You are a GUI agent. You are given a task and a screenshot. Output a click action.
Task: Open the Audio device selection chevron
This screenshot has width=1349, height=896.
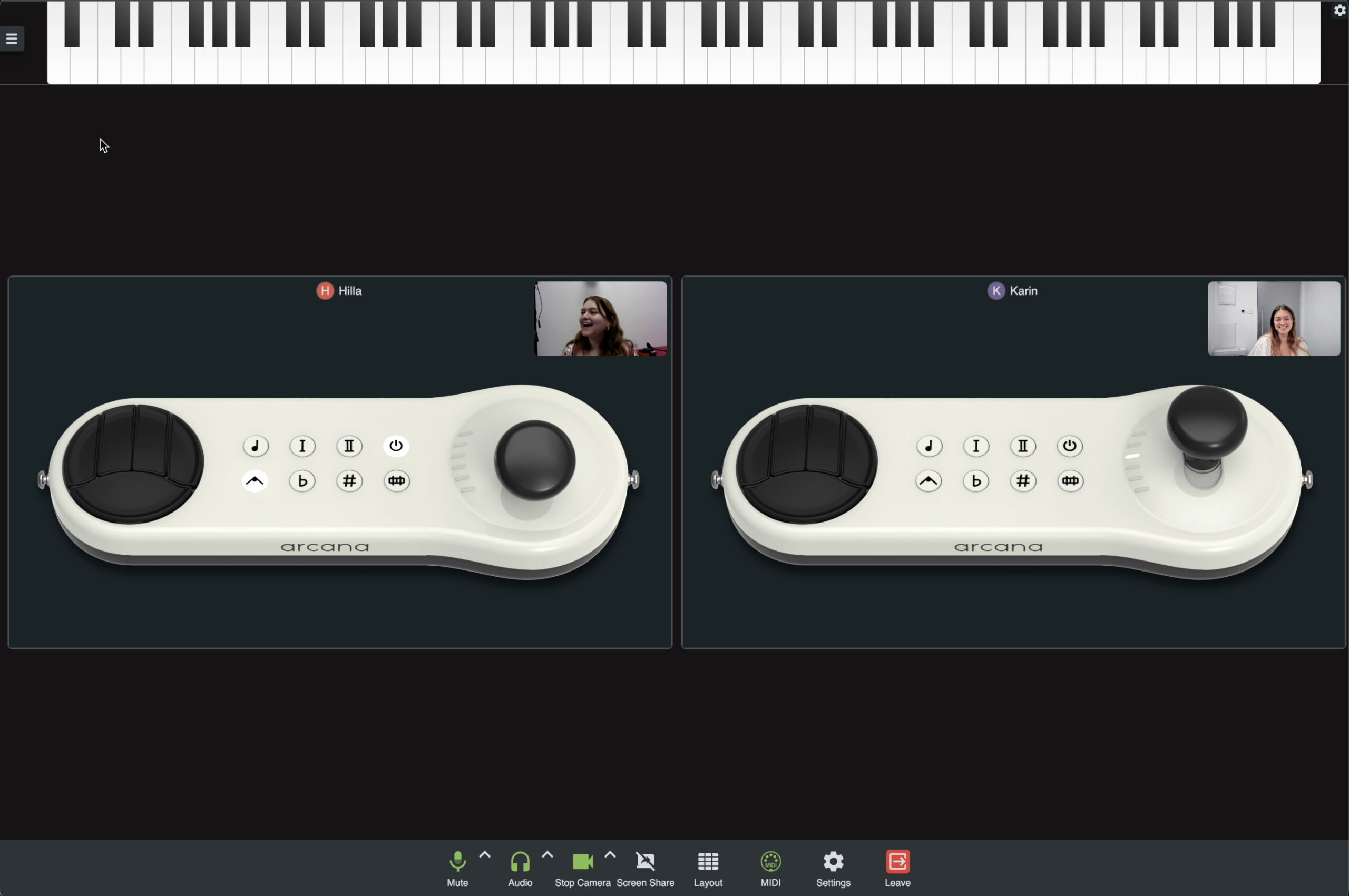tap(547, 854)
